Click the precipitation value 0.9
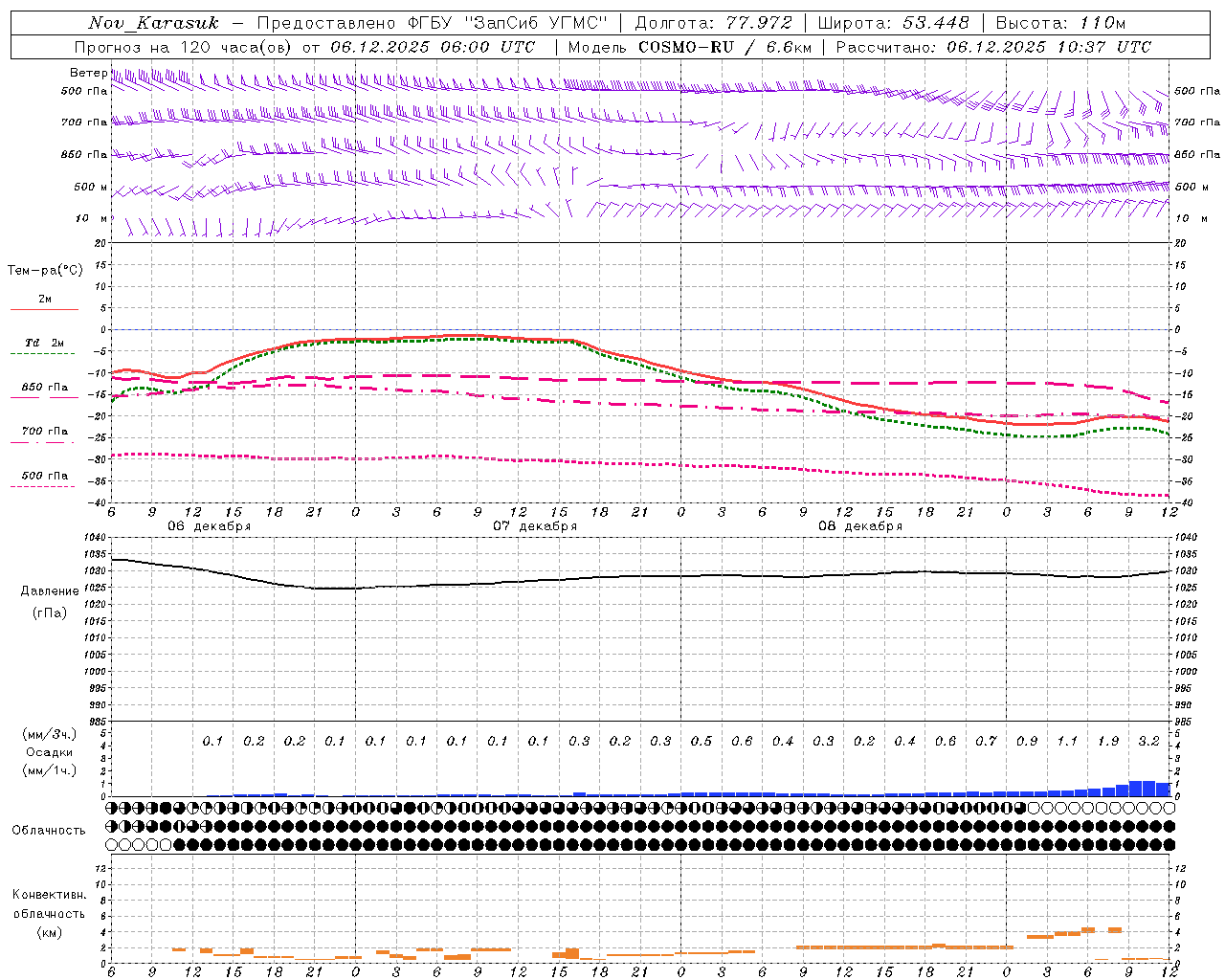The image size is (1225, 980). pos(1027,742)
